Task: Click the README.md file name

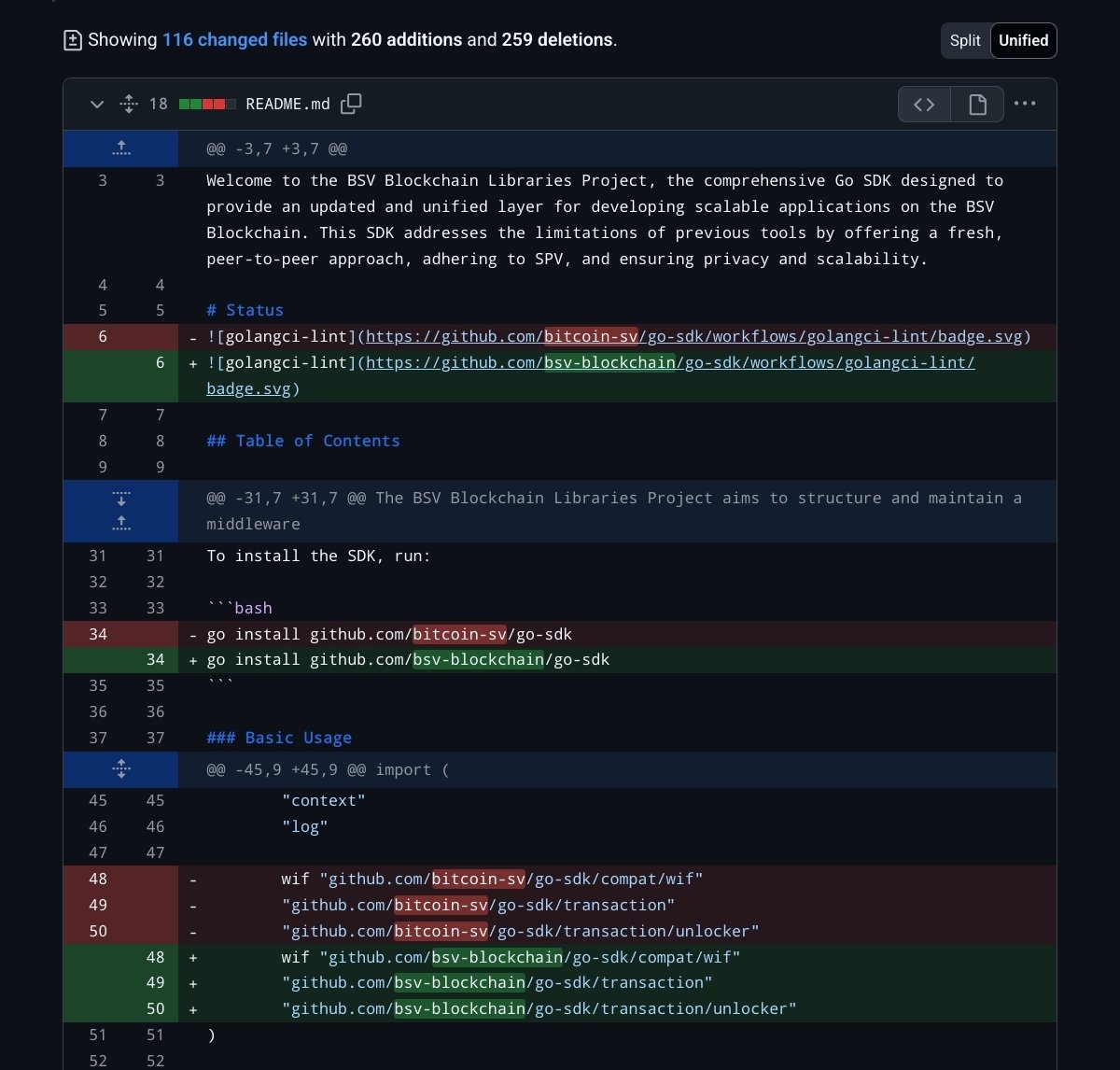Action: 287,104
